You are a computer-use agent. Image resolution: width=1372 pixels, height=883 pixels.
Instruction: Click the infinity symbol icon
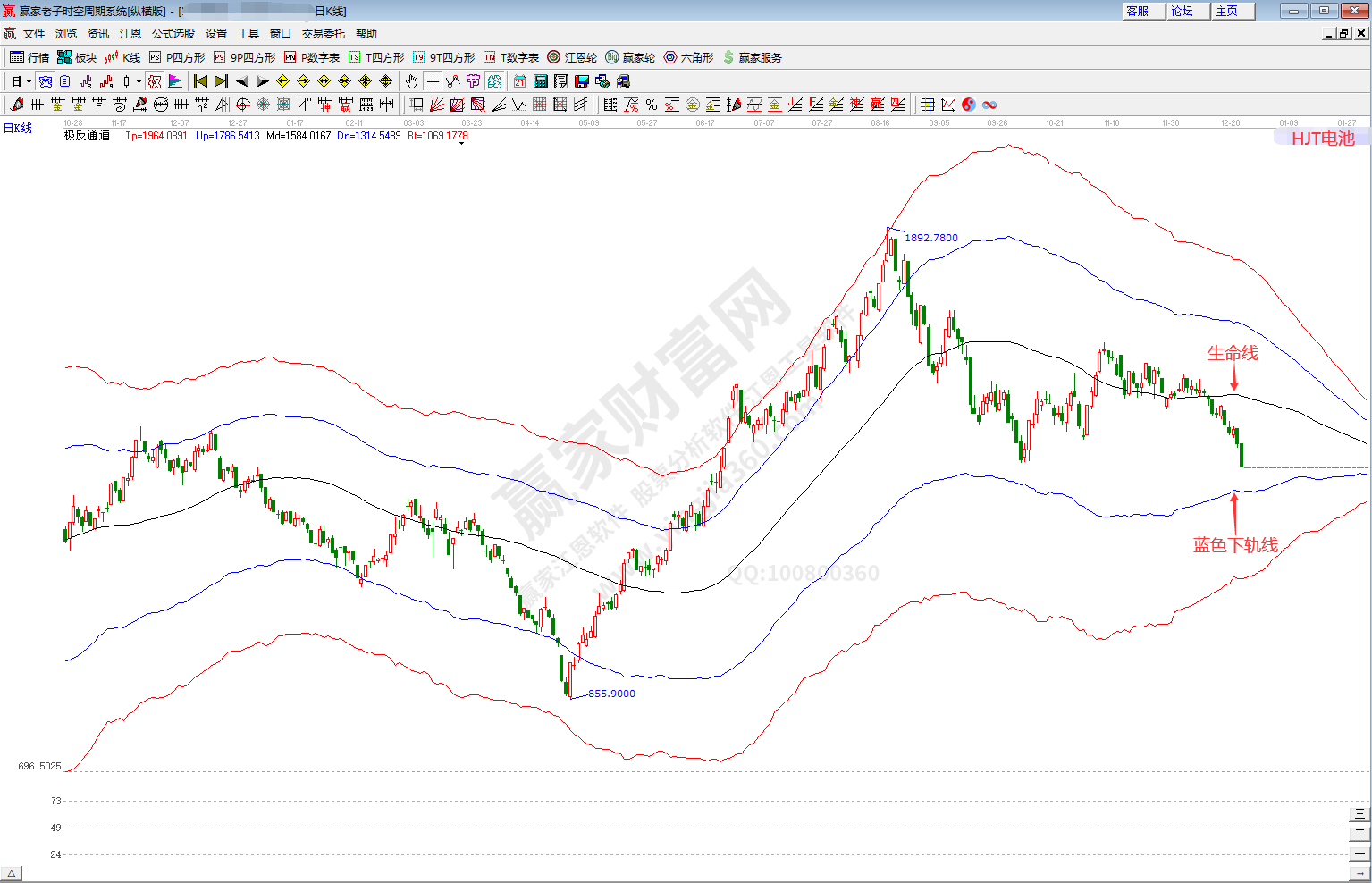pyautogui.click(x=989, y=105)
